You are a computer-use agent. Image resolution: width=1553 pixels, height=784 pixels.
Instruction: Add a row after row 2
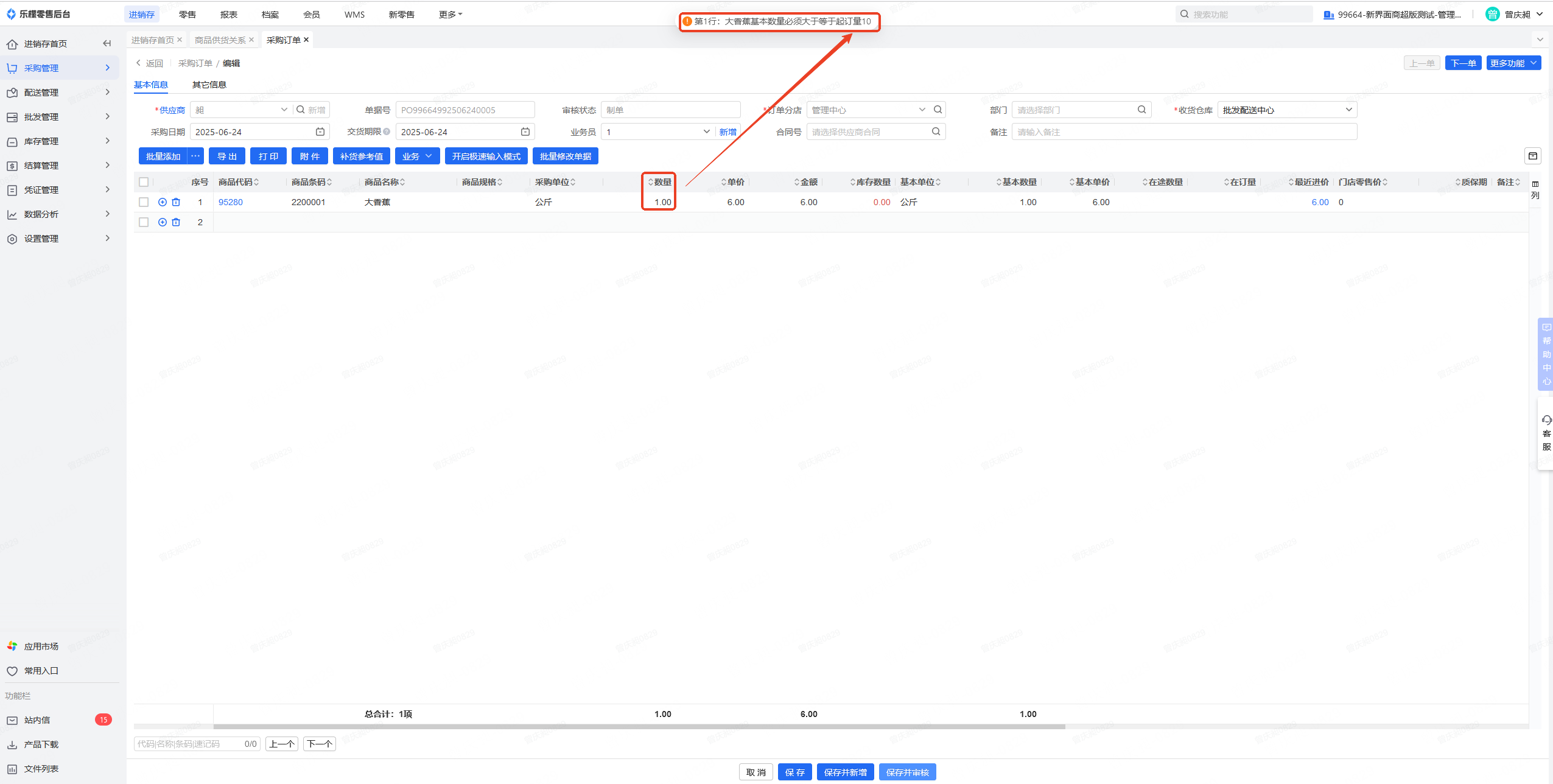point(163,222)
